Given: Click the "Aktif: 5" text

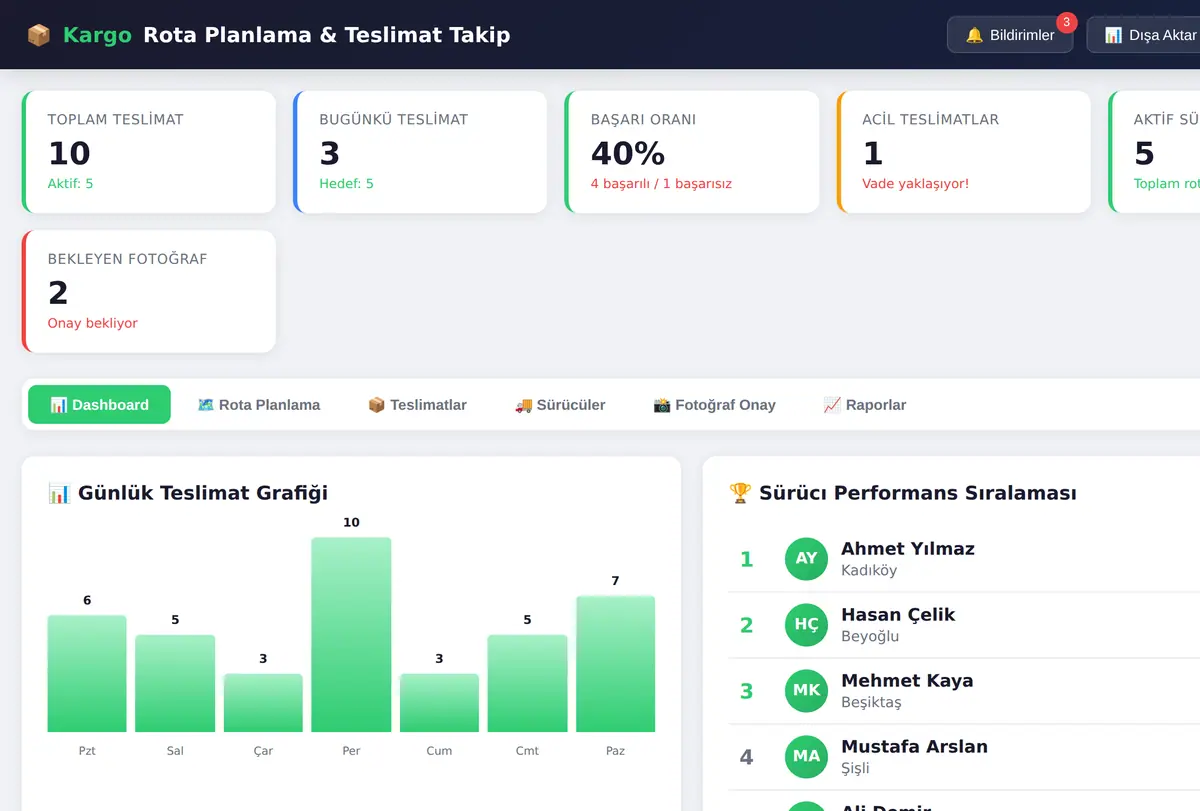Looking at the screenshot, I should [70, 184].
